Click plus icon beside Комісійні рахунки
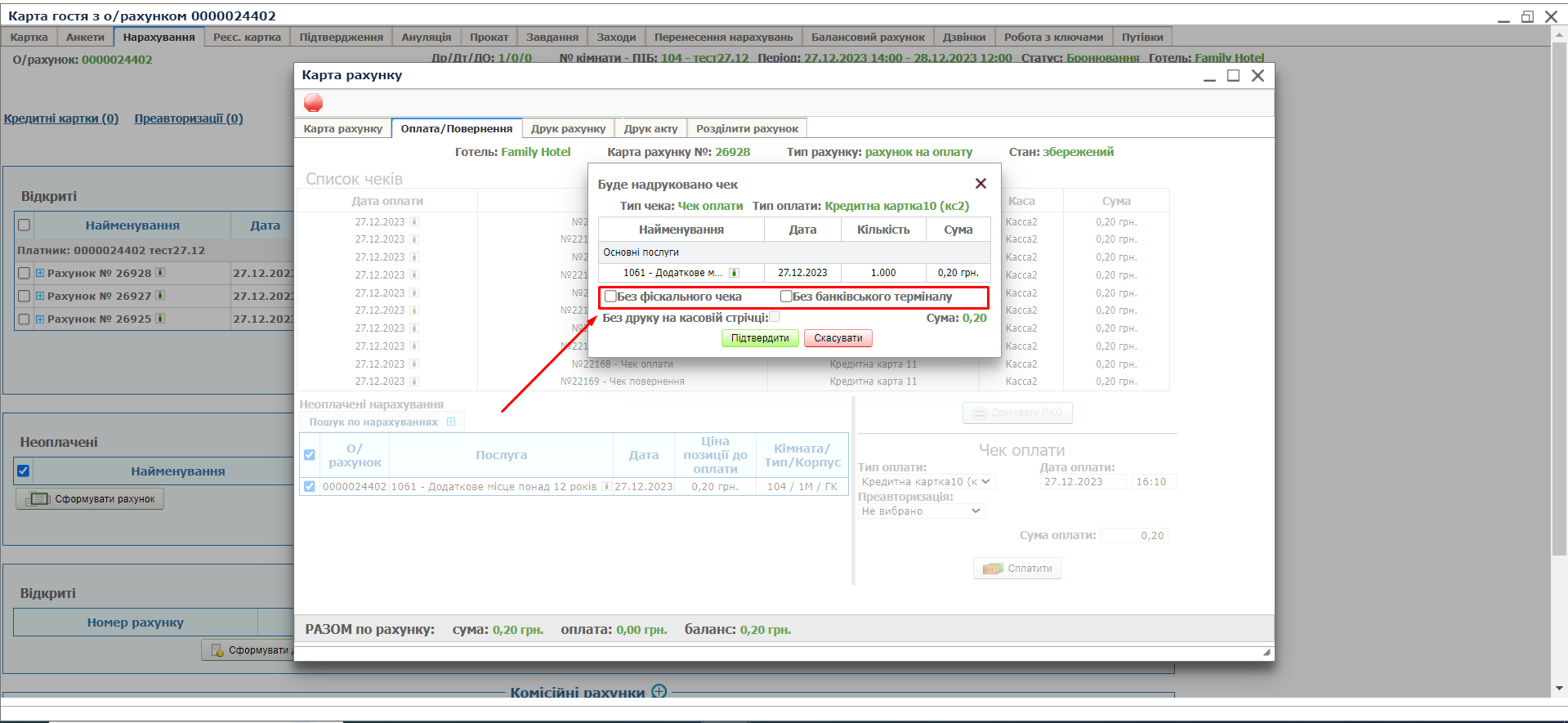Viewport: 1568px width, 723px height. pos(659,691)
